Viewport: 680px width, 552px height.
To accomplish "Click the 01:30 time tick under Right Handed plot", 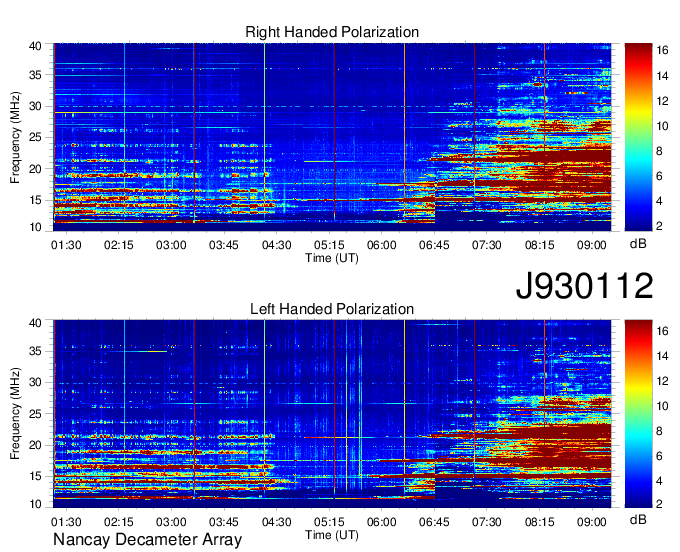I will tap(66, 245).
